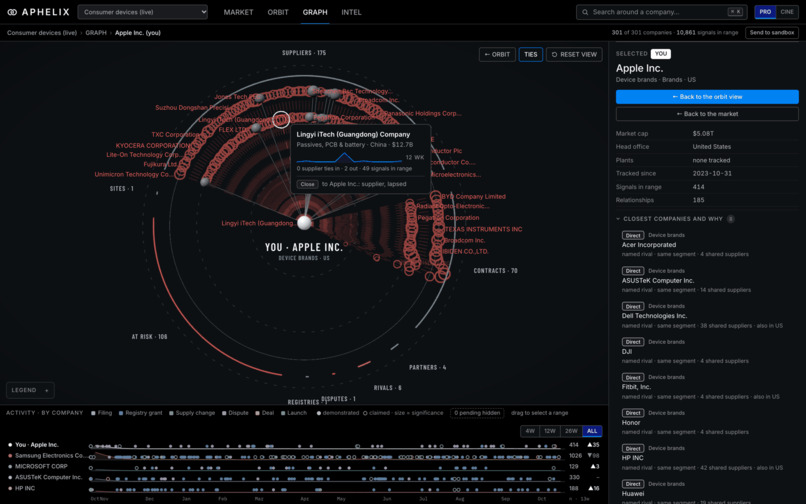
Task: Toggle the Registry grant signal filter
Action: coord(140,413)
